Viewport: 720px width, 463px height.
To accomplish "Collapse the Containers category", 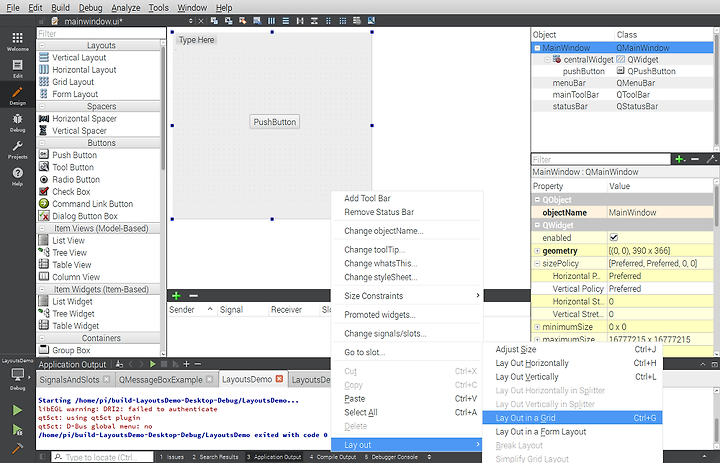I will tap(42, 338).
